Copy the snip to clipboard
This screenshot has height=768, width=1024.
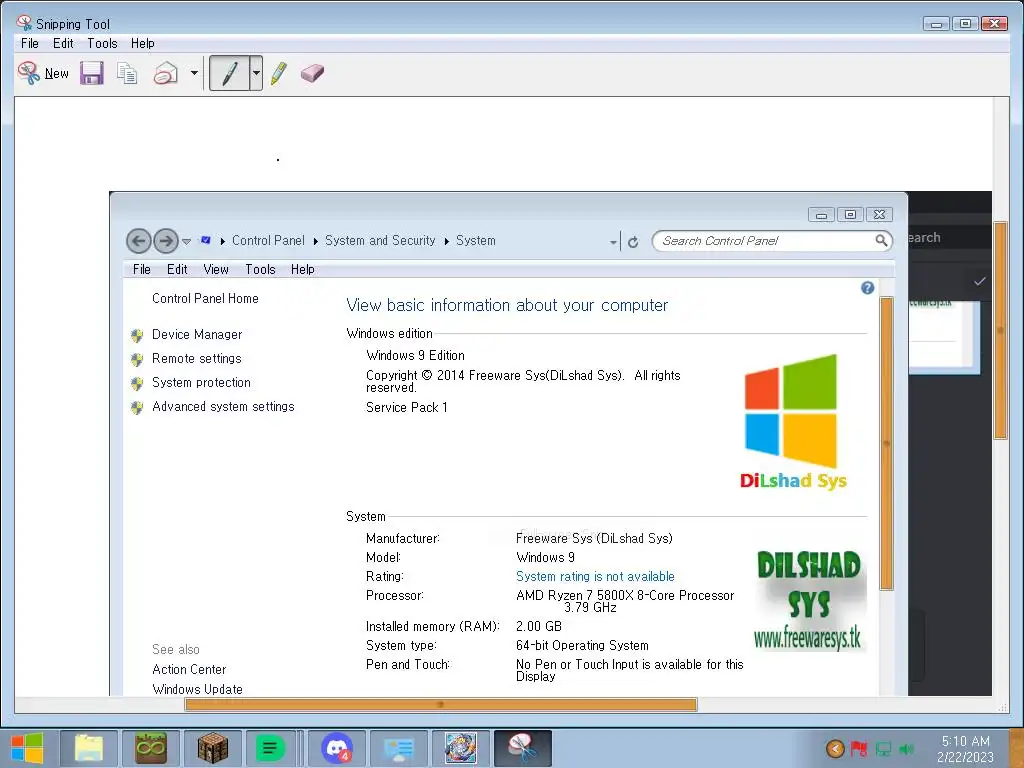point(127,73)
